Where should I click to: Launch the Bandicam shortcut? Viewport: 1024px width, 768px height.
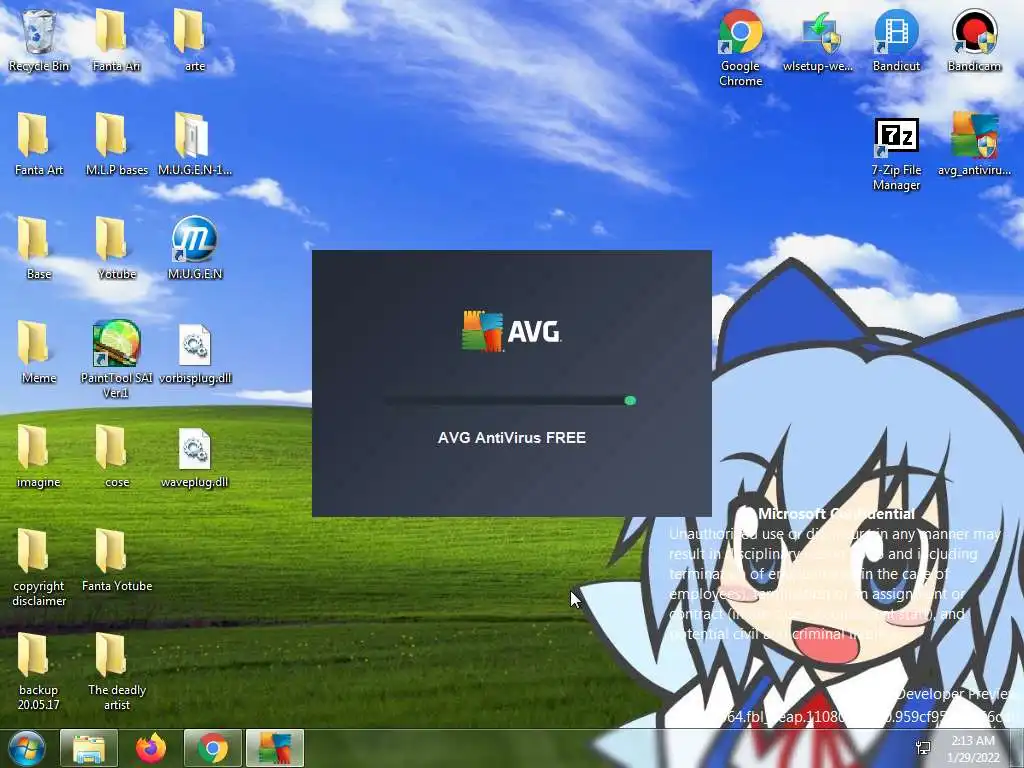(x=974, y=40)
